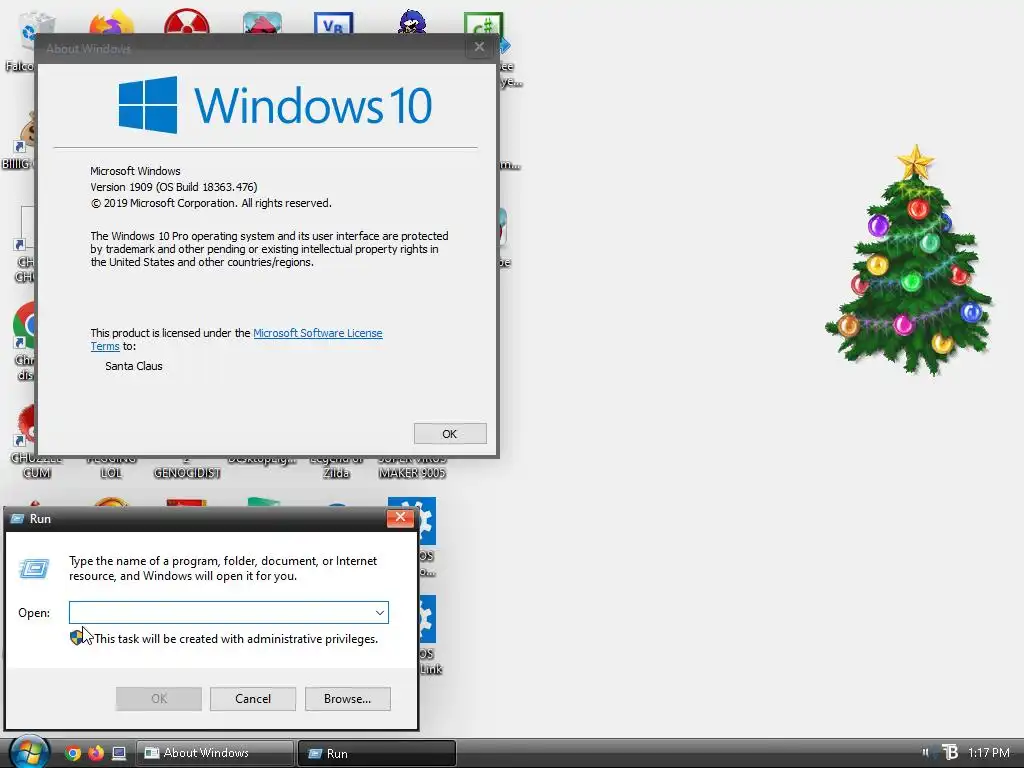Click the Run program icon beside description
1024x768 pixels.
[x=34, y=569]
